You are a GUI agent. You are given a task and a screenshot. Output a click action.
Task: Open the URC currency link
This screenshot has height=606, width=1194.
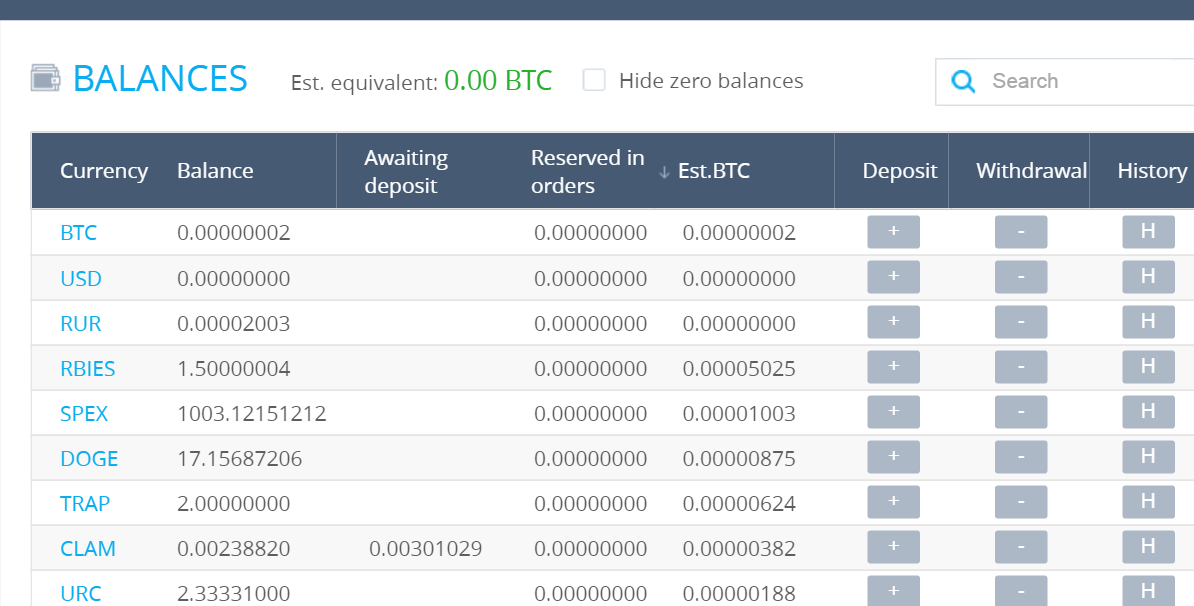[x=81, y=593]
